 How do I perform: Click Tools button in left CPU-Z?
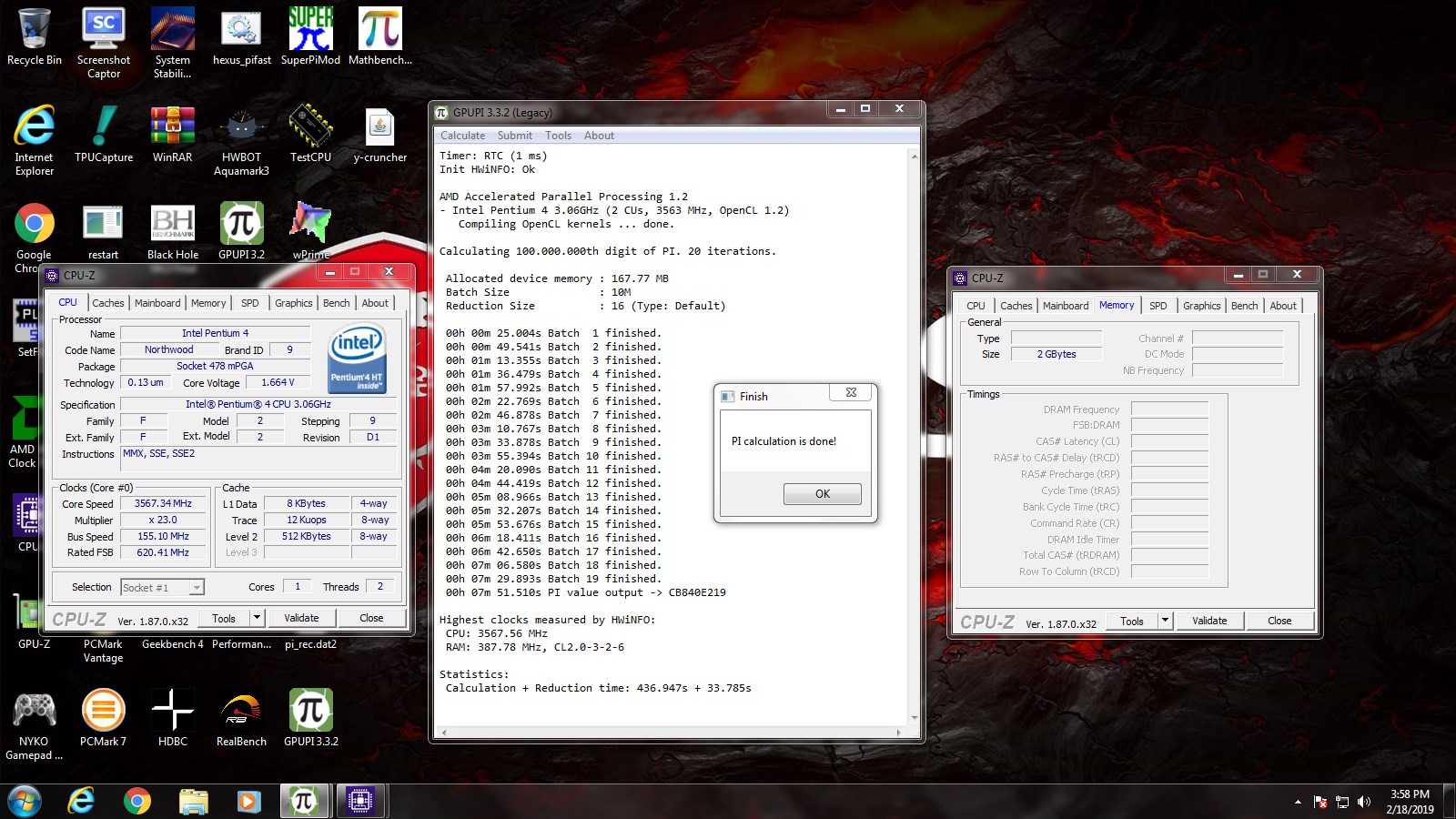click(x=224, y=618)
